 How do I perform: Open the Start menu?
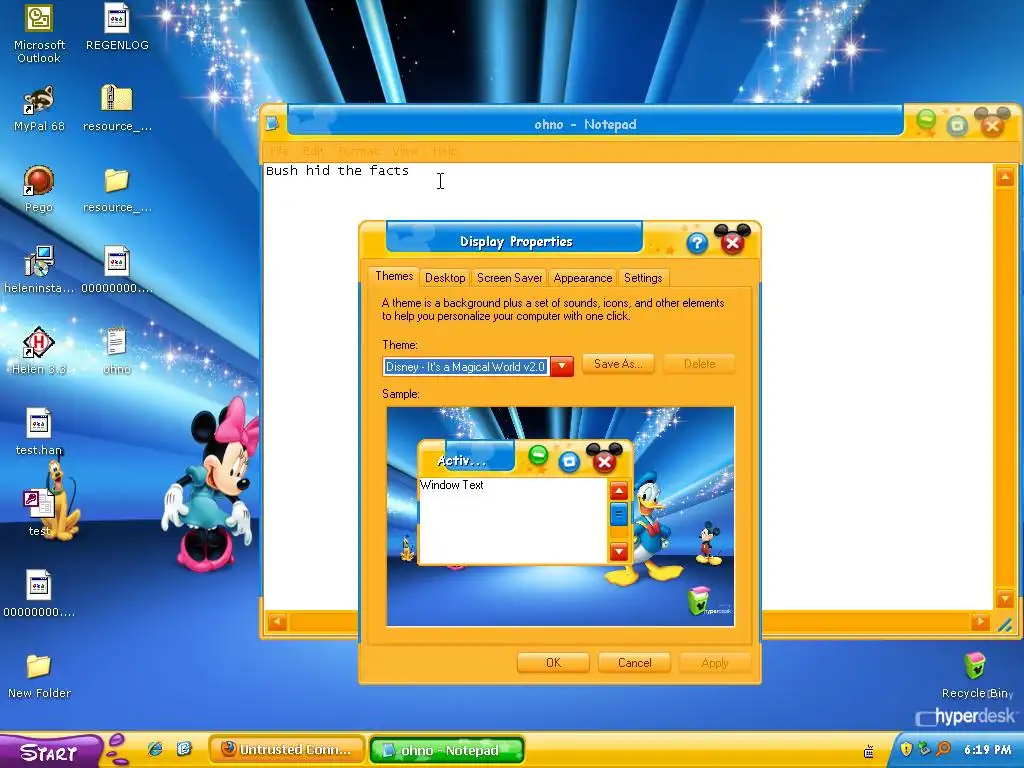[50, 752]
